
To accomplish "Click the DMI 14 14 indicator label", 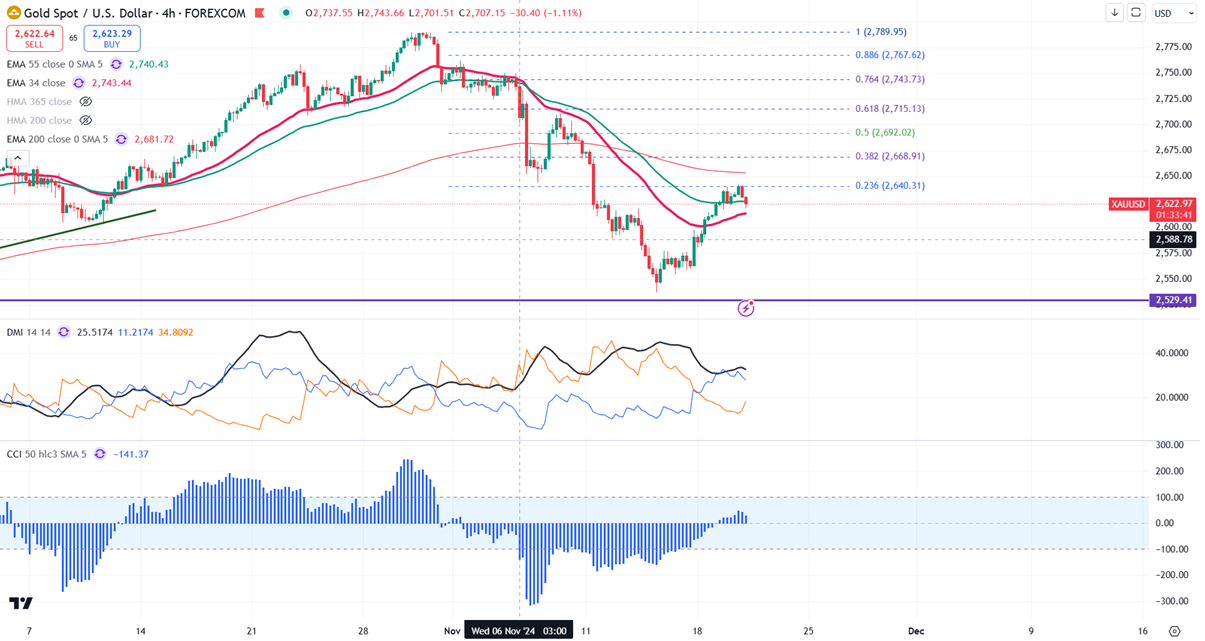I will (29, 331).
